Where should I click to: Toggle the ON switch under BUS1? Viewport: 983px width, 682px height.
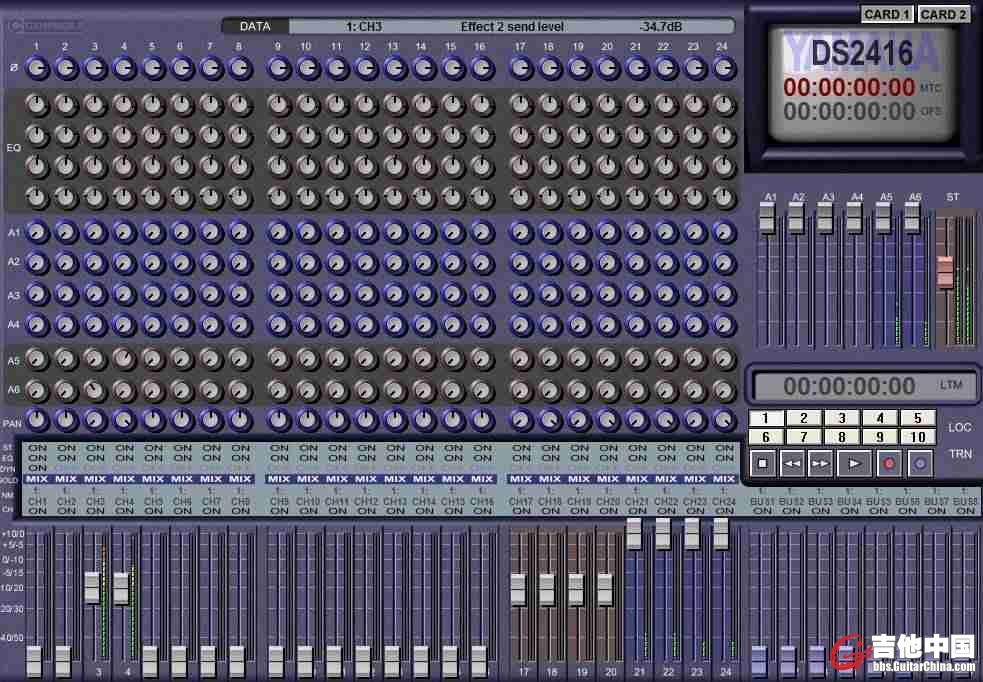[x=763, y=511]
